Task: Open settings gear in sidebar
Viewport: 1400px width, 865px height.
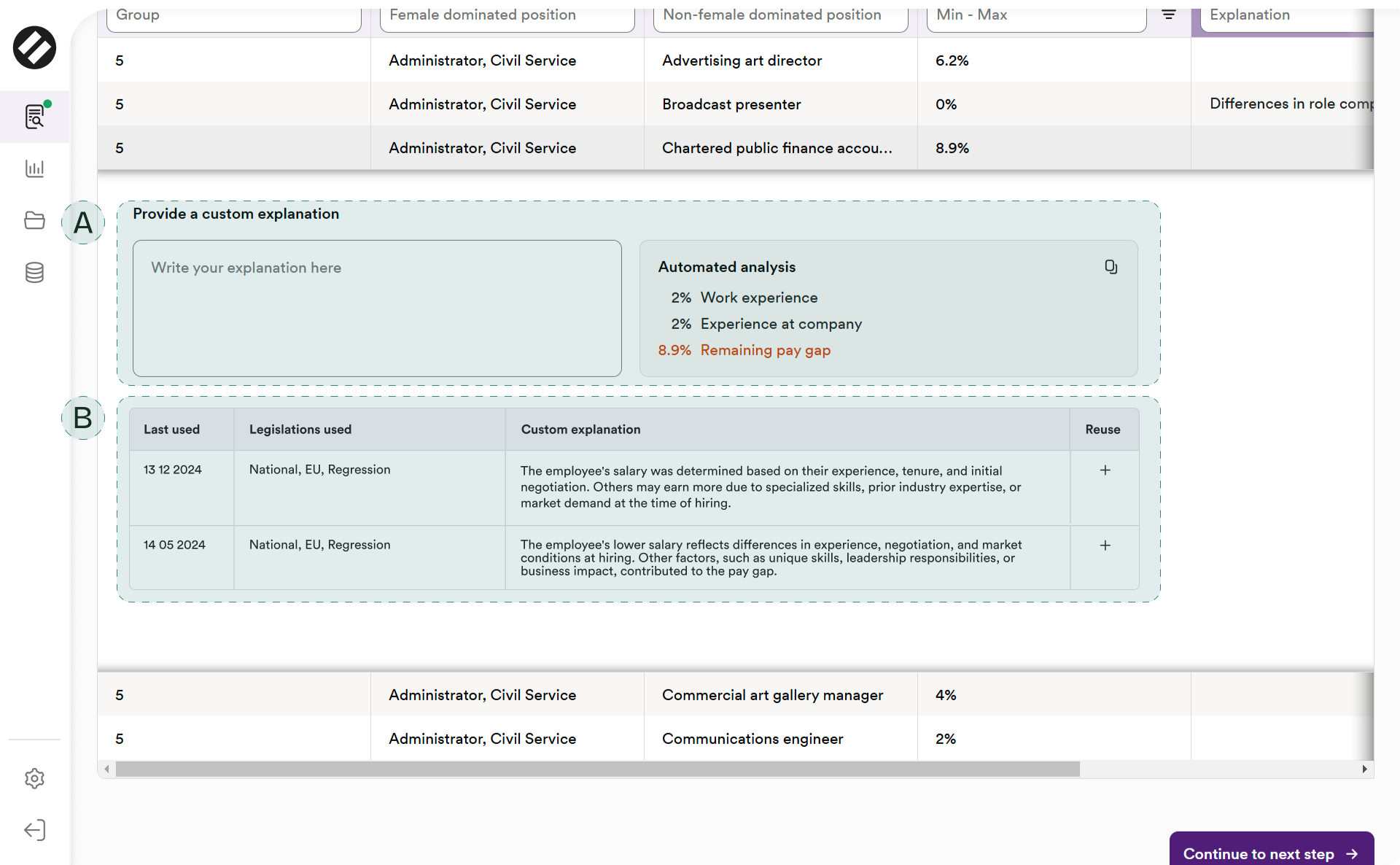Action: pos(34,778)
